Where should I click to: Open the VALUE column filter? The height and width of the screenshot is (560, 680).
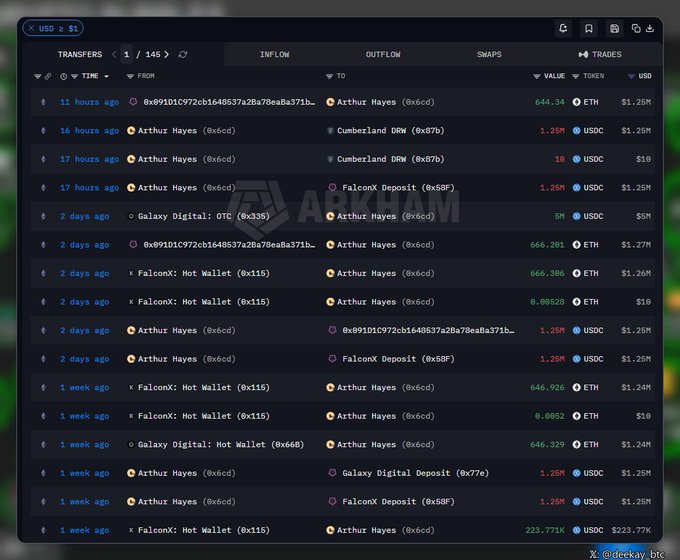click(x=536, y=76)
